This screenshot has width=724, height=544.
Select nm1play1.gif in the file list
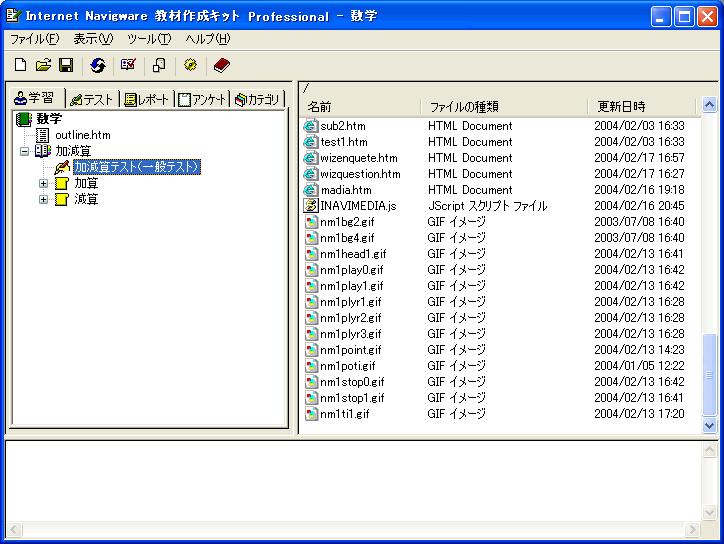pyautogui.click(x=352, y=286)
